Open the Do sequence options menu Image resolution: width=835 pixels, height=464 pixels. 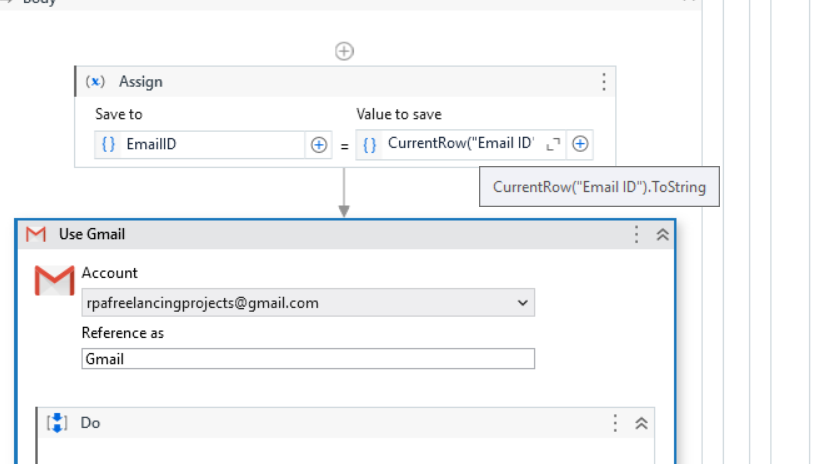[x=616, y=423]
